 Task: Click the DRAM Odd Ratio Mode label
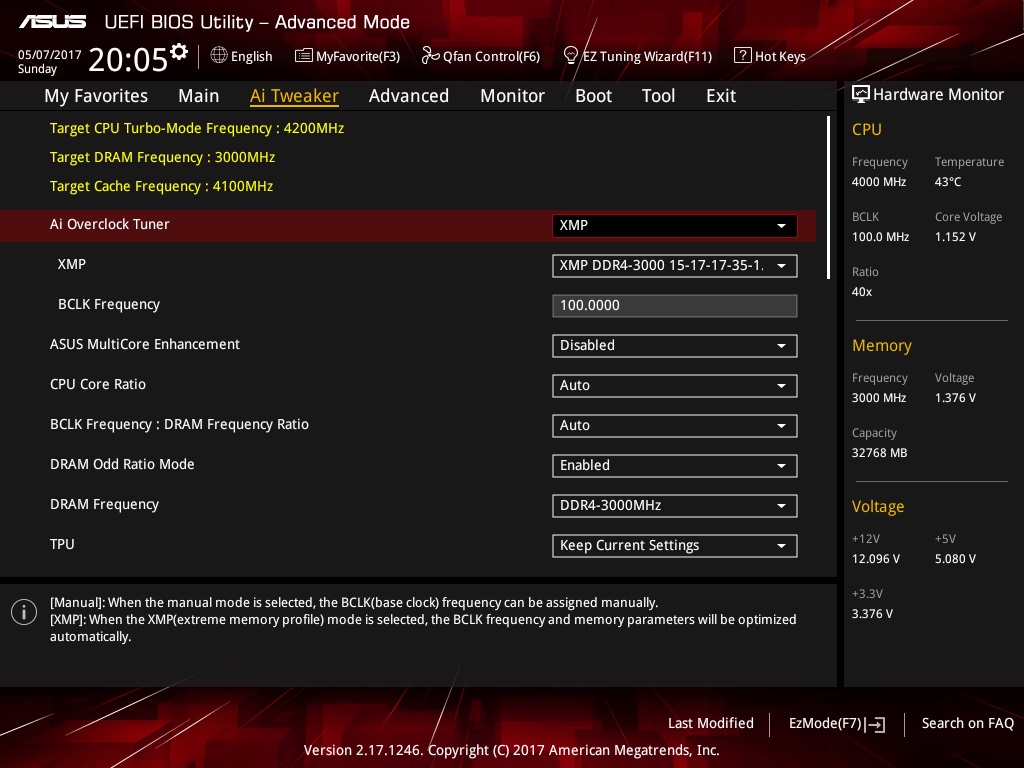(x=122, y=464)
